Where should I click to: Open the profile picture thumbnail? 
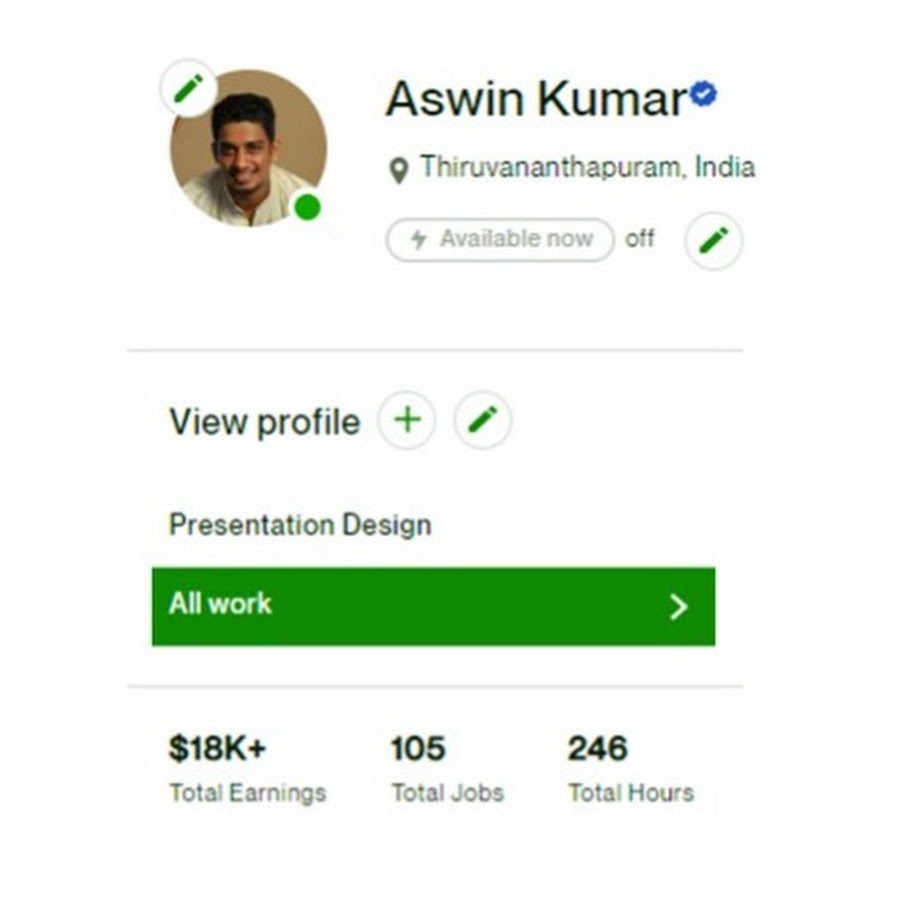(249, 148)
